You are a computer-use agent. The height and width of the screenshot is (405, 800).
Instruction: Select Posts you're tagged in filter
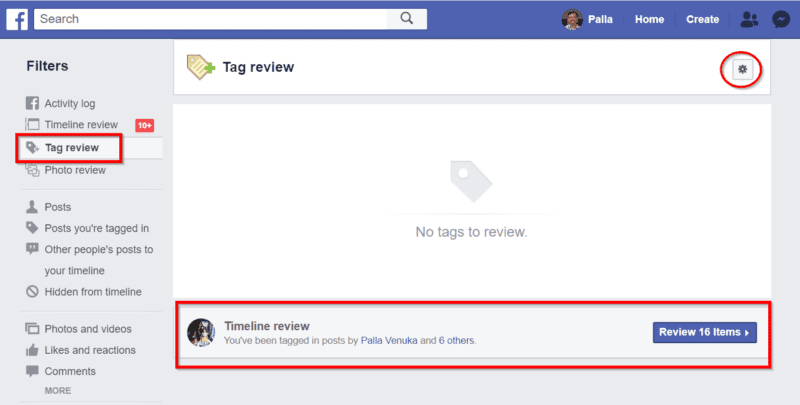[x=96, y=229]
